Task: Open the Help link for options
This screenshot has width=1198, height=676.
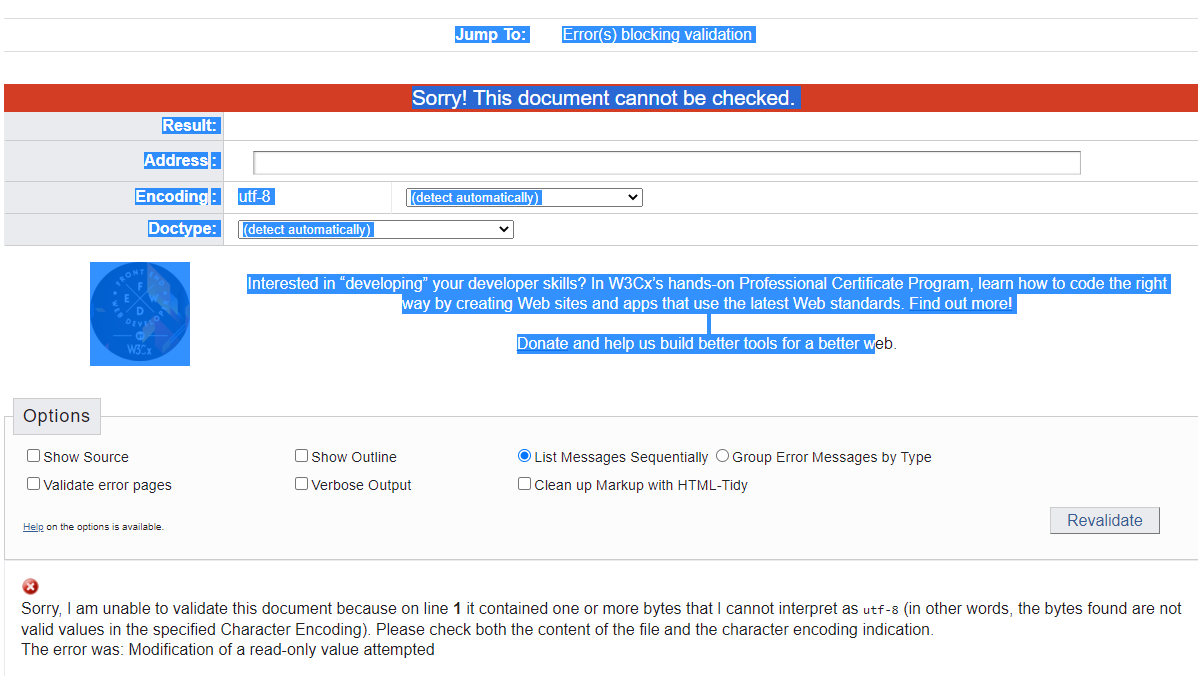Action: [x=33, y=527]
